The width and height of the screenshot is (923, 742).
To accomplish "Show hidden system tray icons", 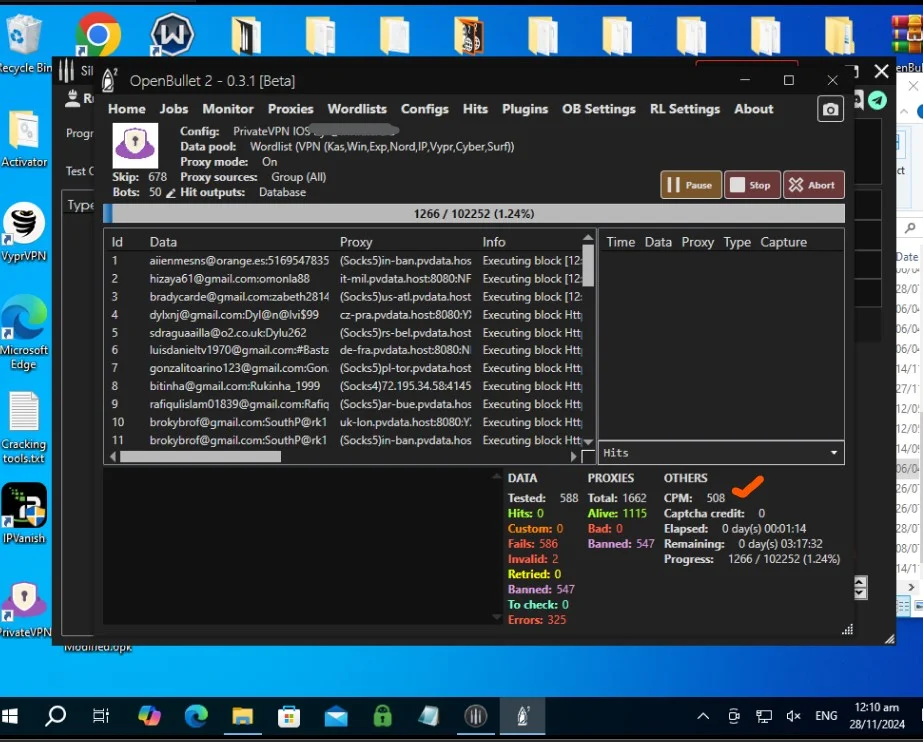I will [703, 716].
